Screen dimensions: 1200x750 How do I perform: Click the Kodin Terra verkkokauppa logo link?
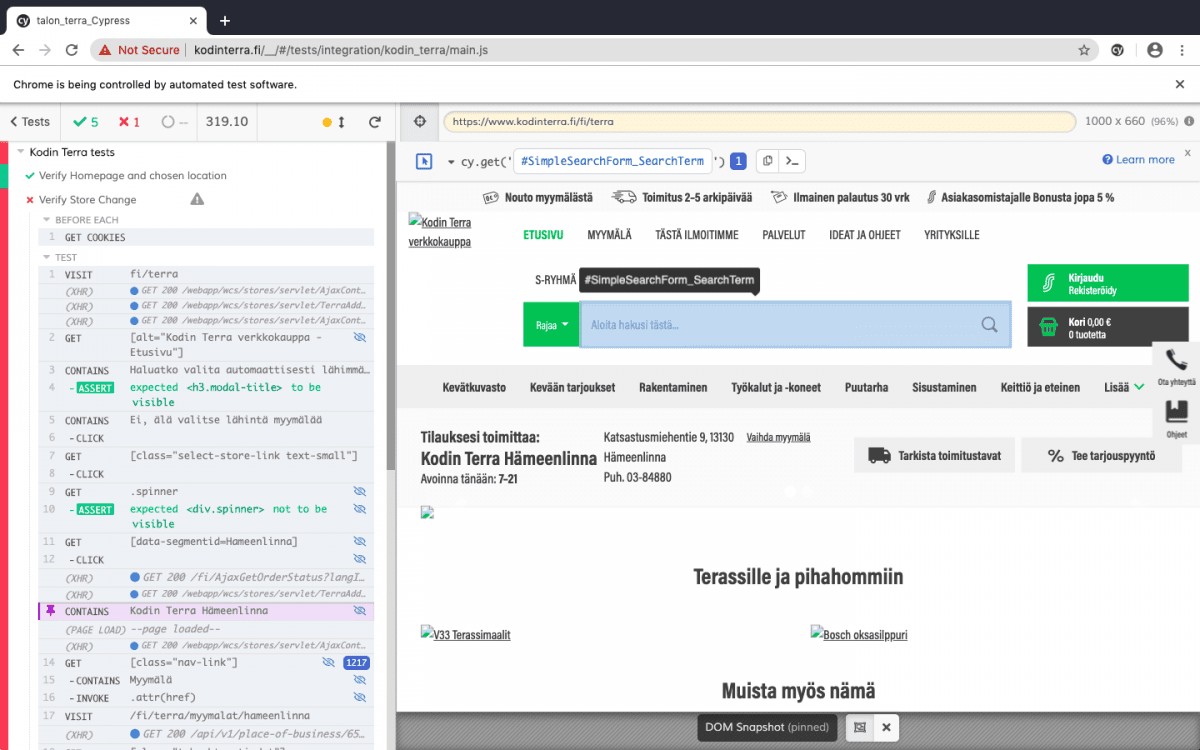(440, 231)
